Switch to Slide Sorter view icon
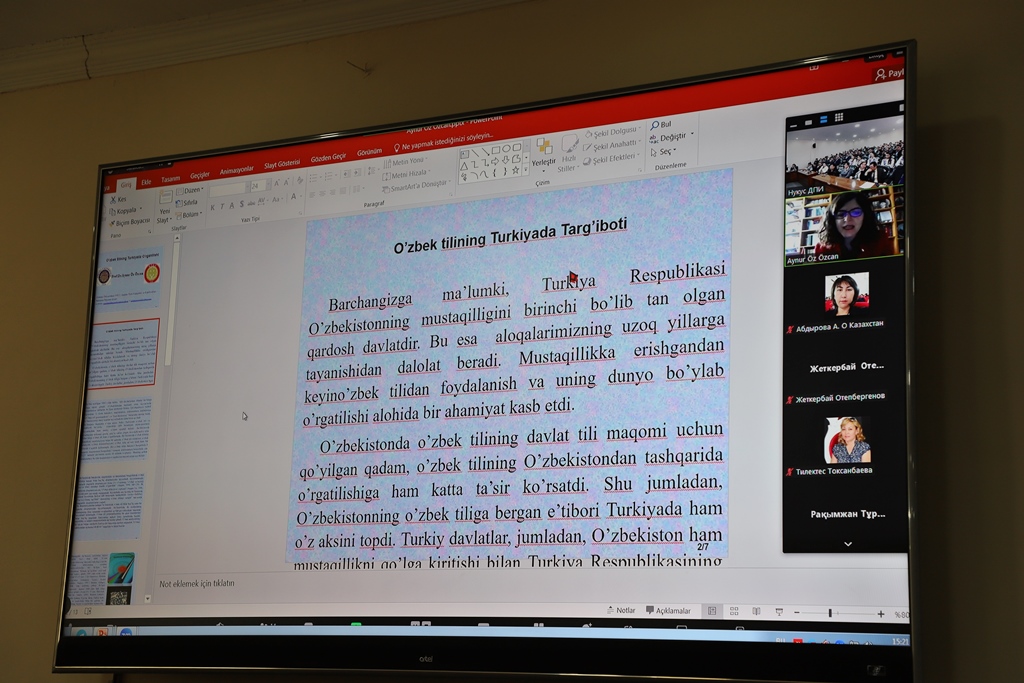 [733, 611]
